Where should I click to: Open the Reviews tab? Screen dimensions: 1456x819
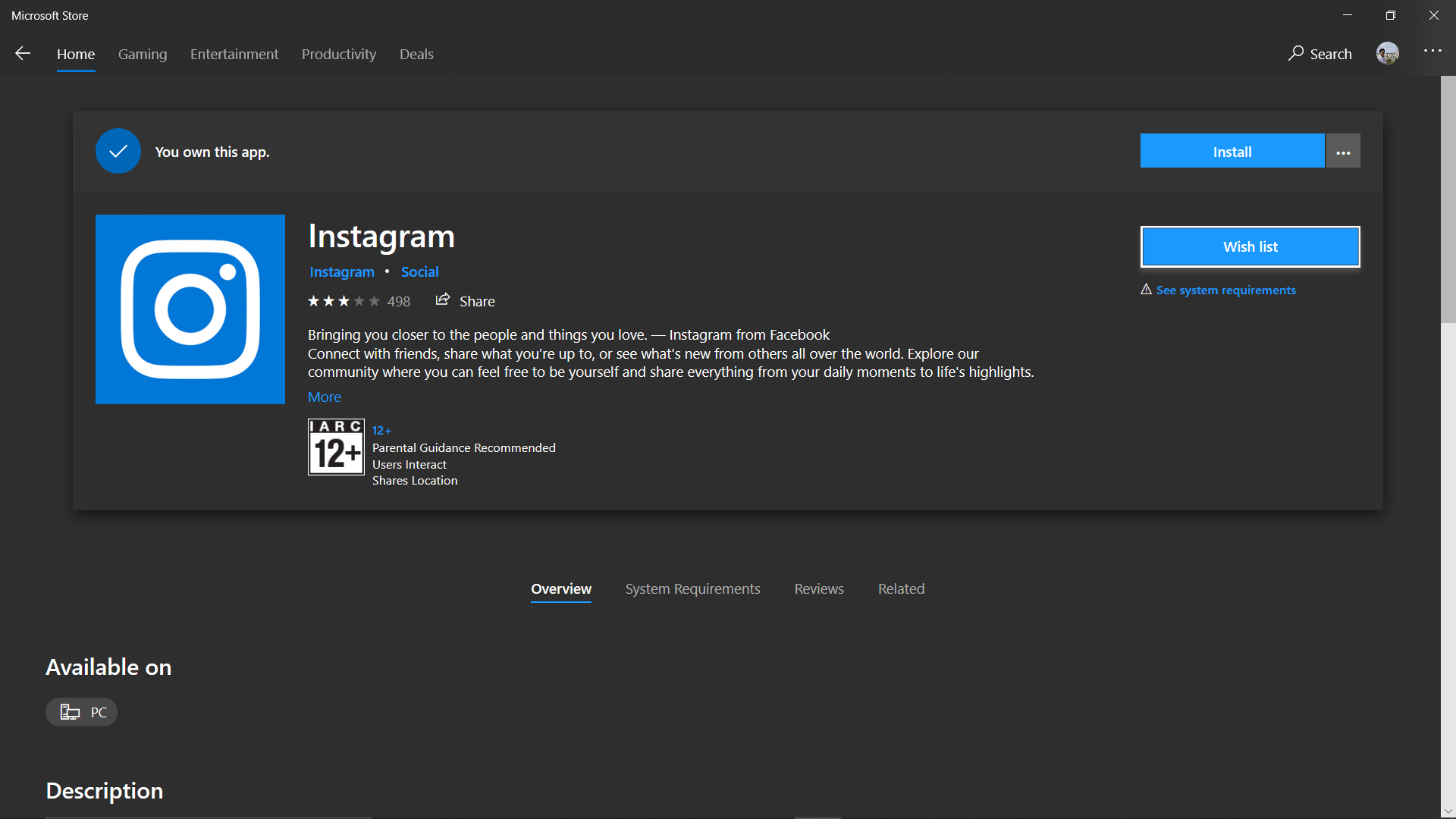point(819,589)
